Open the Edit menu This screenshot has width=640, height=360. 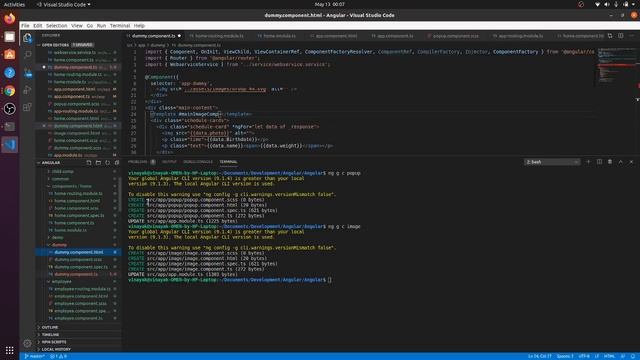38,25
